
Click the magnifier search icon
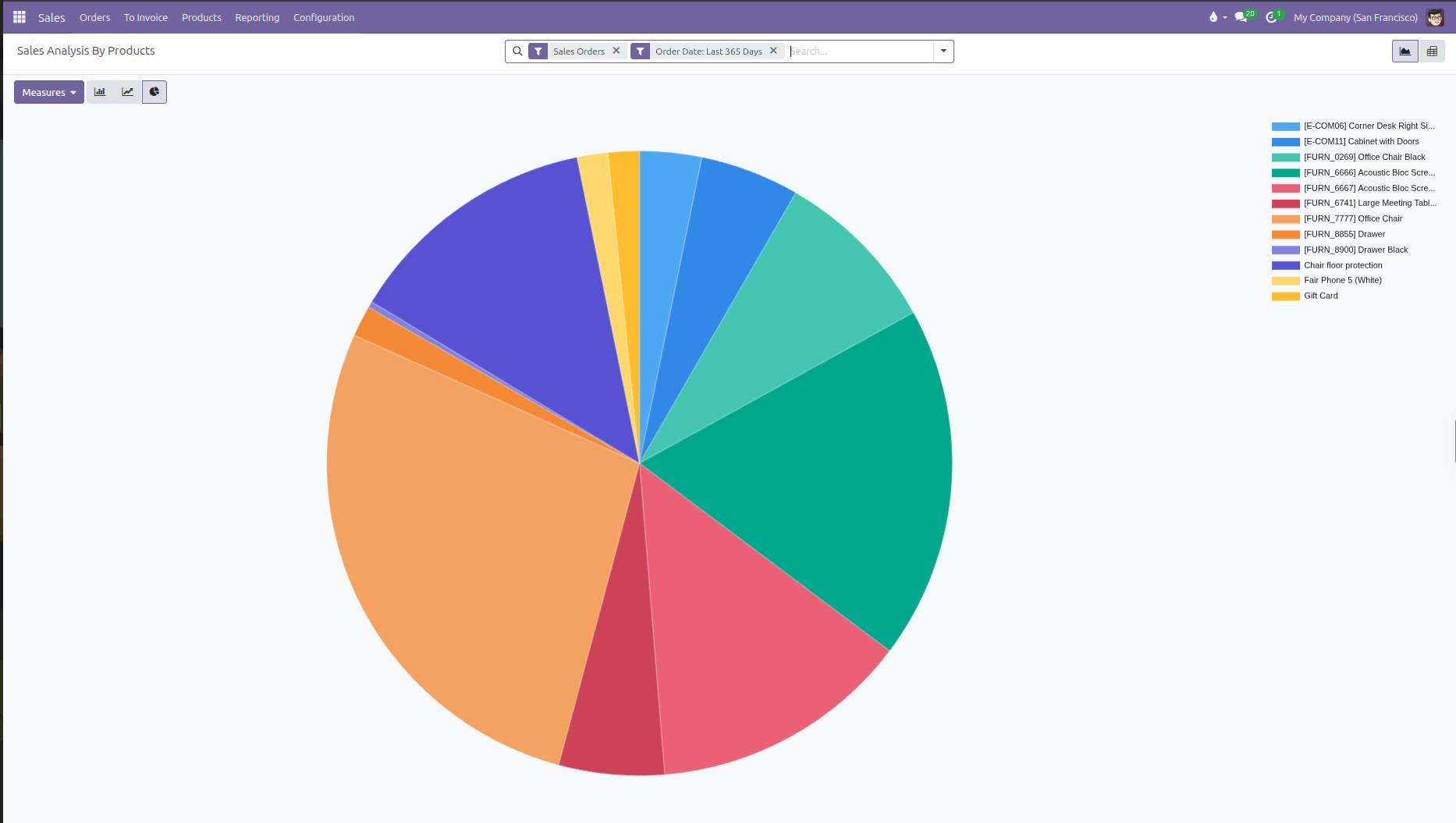(x=517, y=51)
